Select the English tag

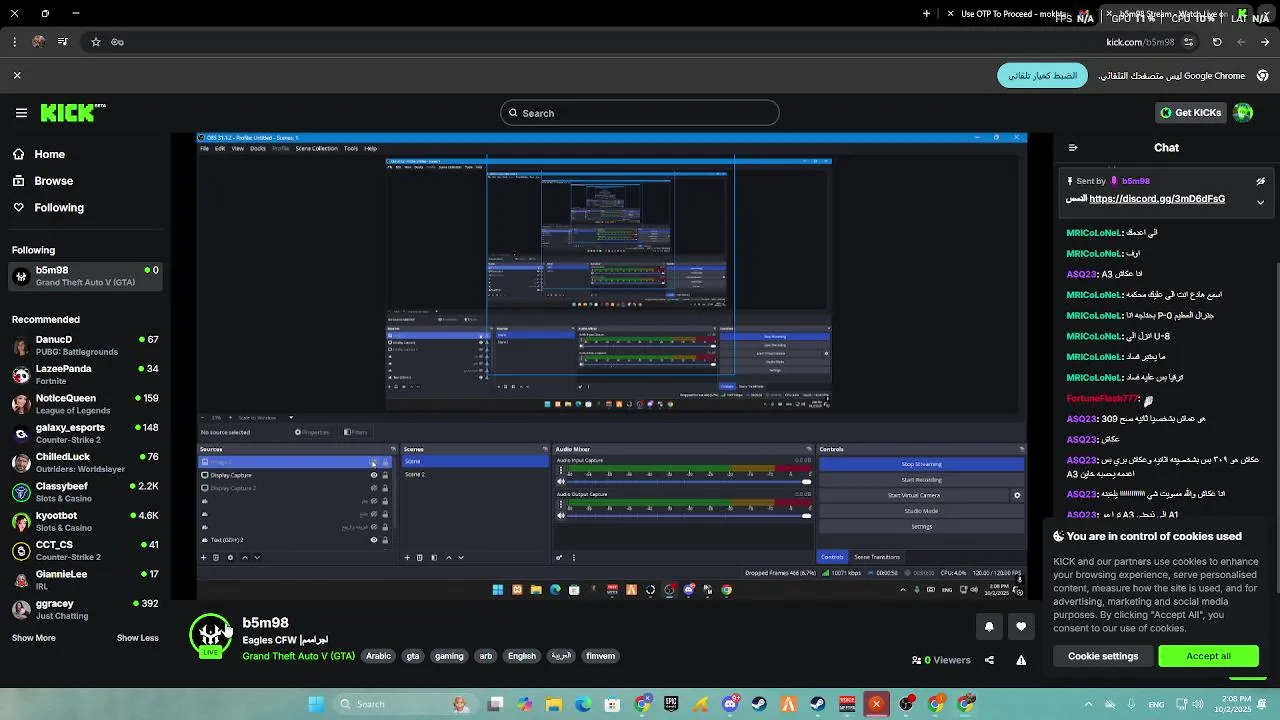522,656
